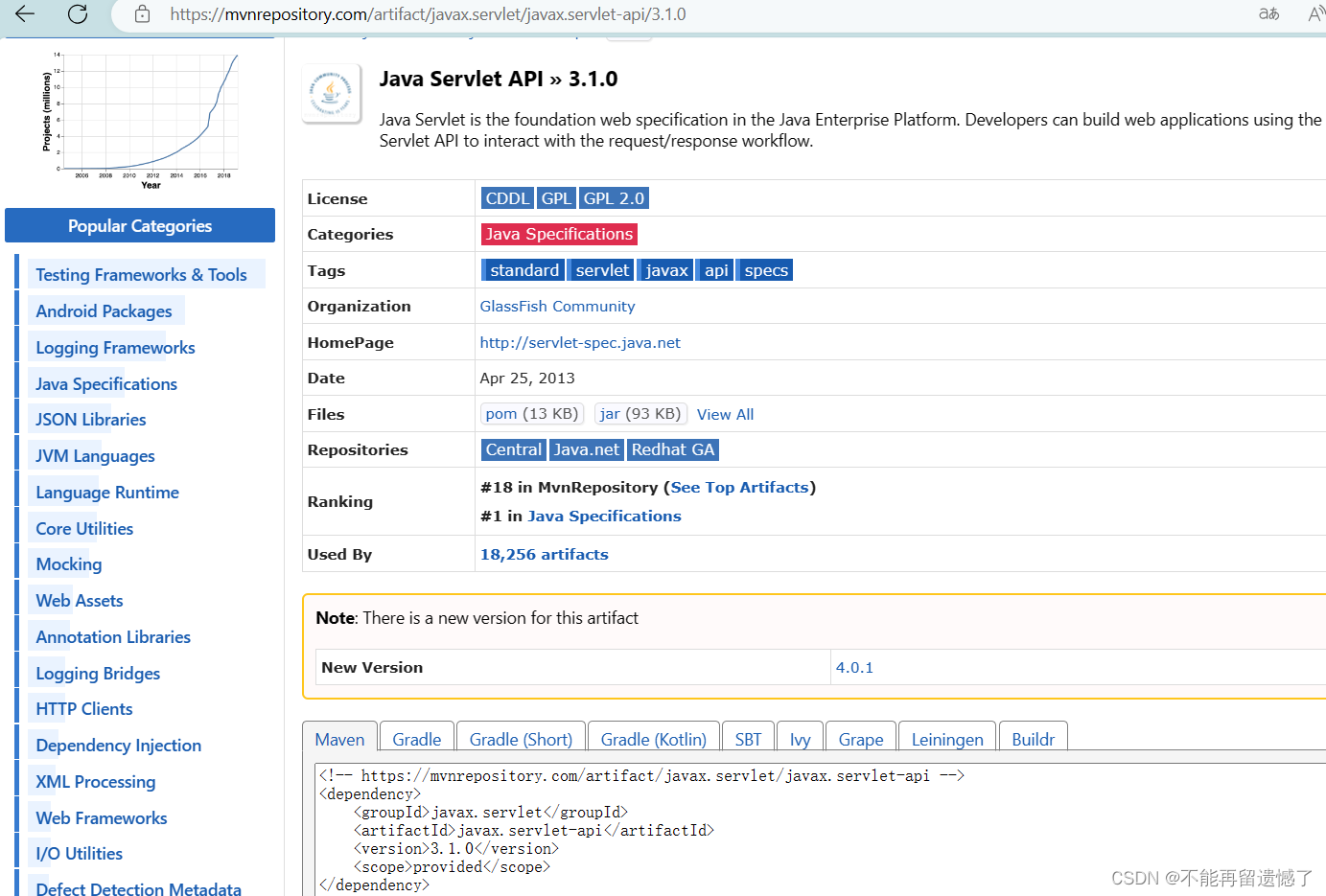Select the Buildr tab
Viewport: 1326px width, 896px height.
pyautogui.click(x=1033, y=739)
